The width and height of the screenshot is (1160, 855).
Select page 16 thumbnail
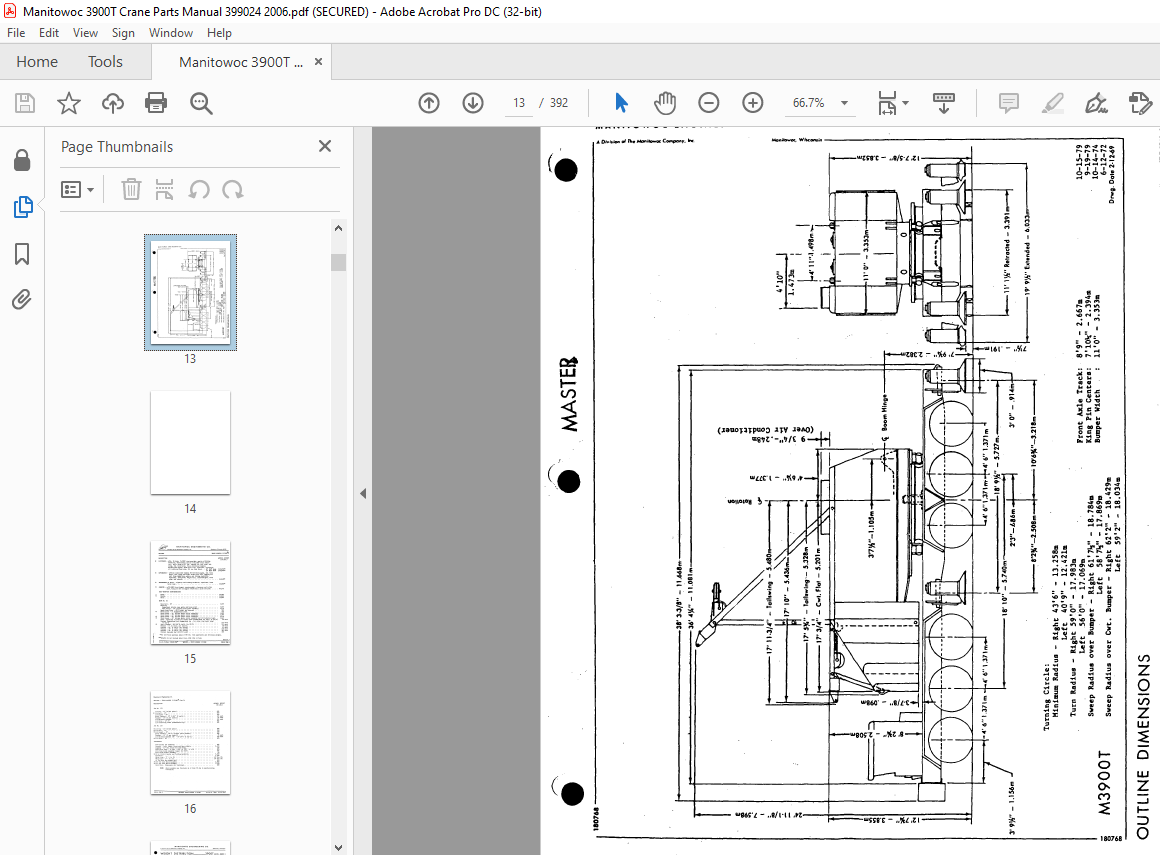[x=190, y=743]
